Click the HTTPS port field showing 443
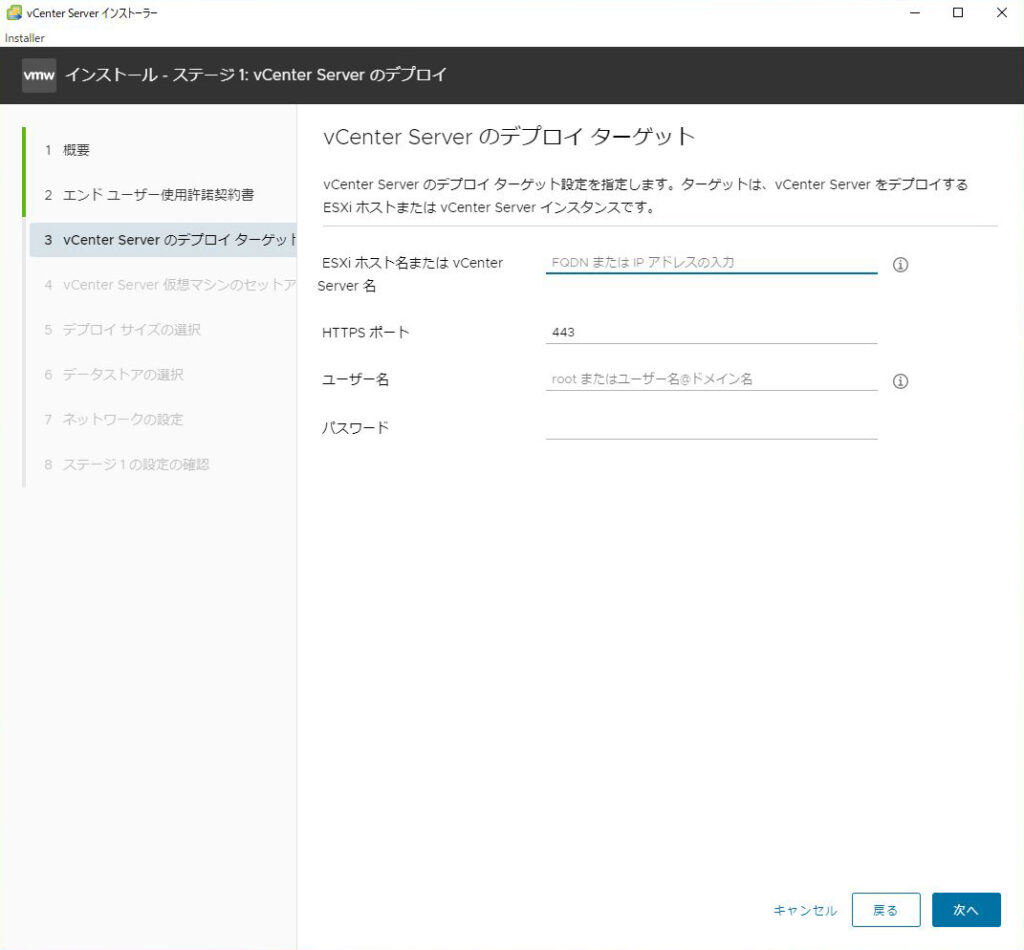The width and height of the screenshot is (1024, 950). [x=711, y=332]
